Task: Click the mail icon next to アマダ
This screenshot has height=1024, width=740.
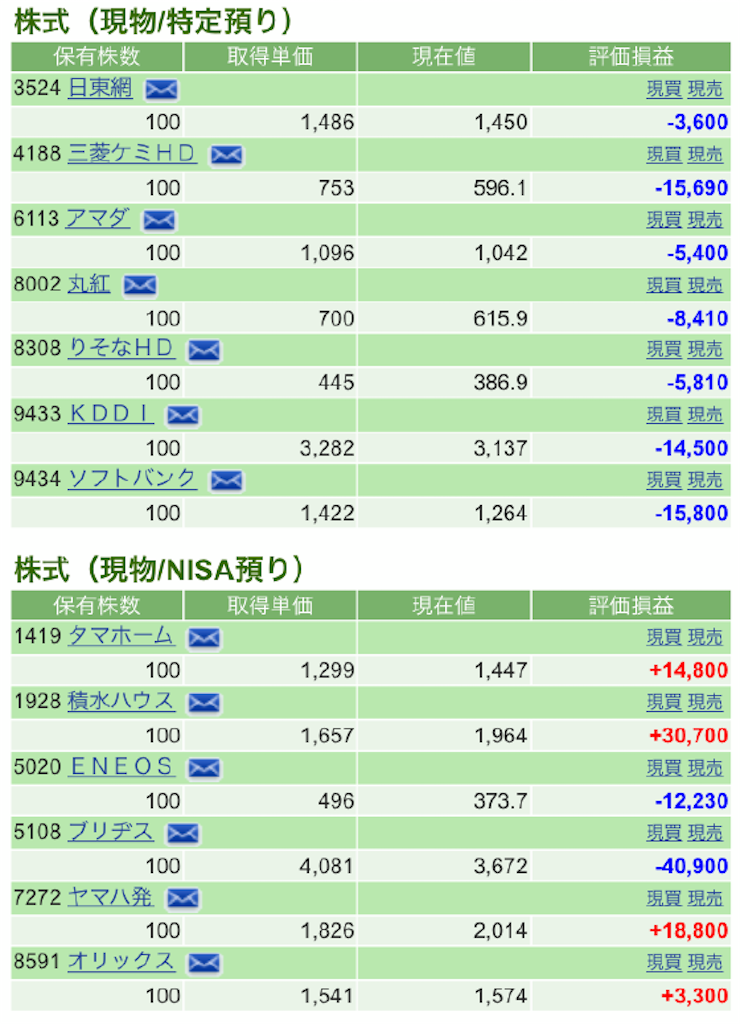Action: click(x=159, y=220)
